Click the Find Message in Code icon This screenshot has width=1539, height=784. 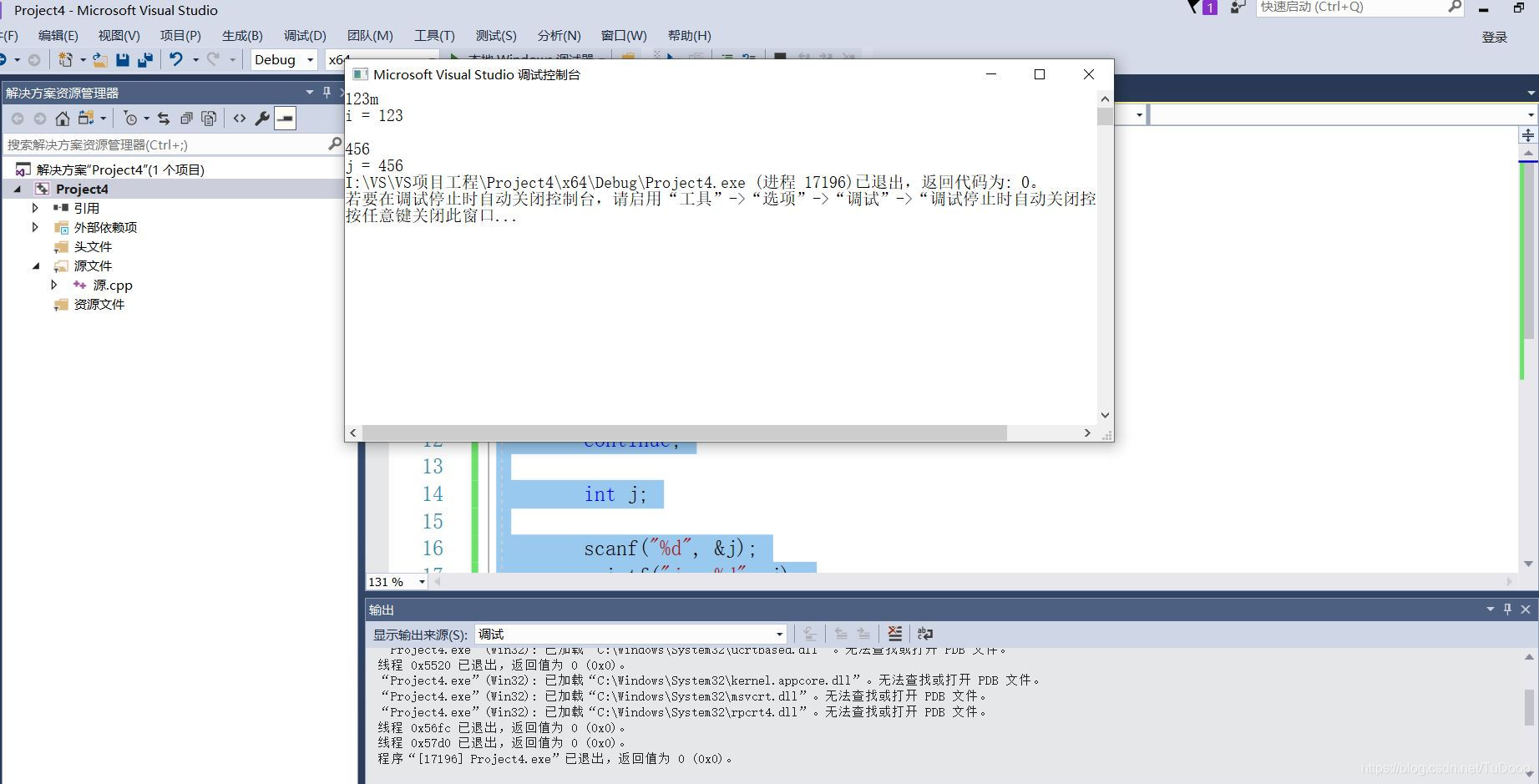coord(810,634)
